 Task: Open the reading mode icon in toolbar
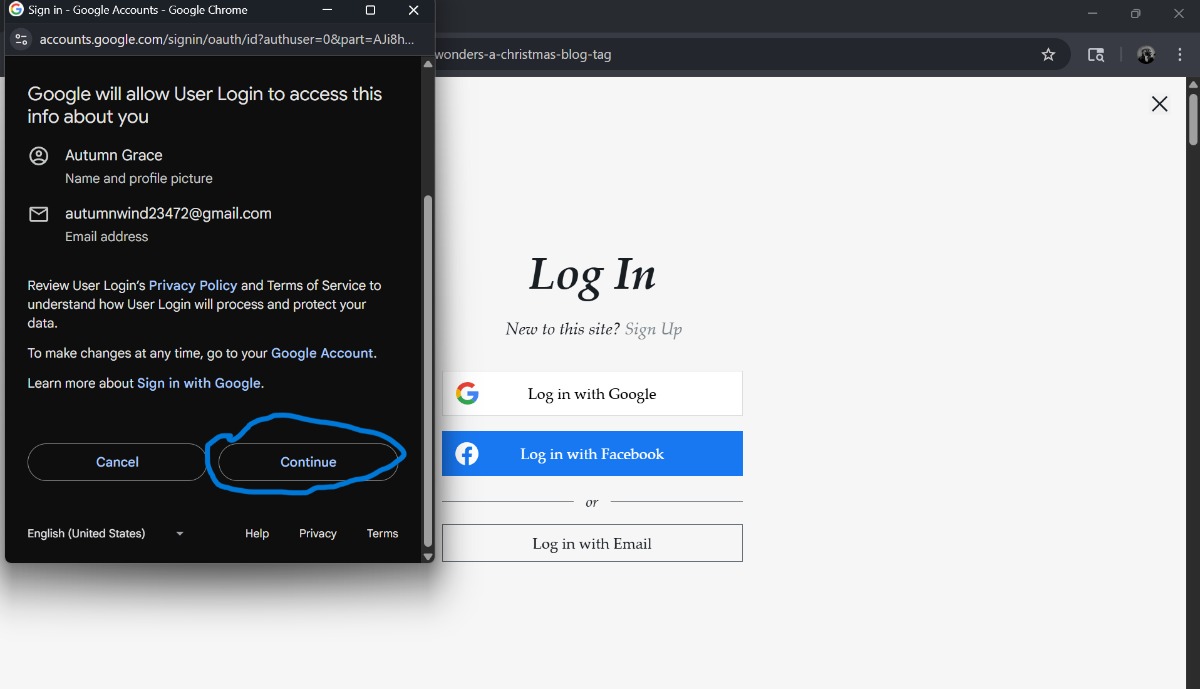click(1096, 55)
